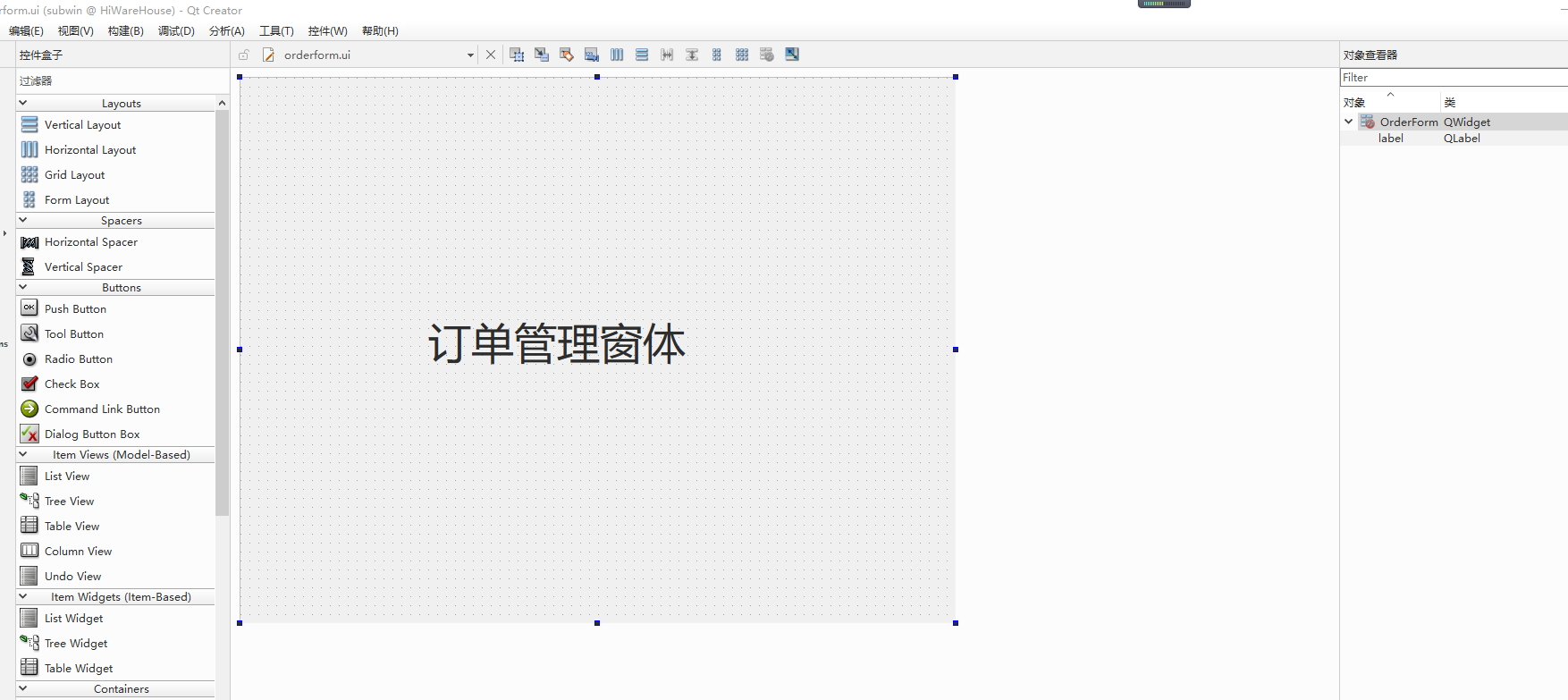Select the Edit Tab Order icon
This screenshot has width=1568, height=700.
pos(592,55)
